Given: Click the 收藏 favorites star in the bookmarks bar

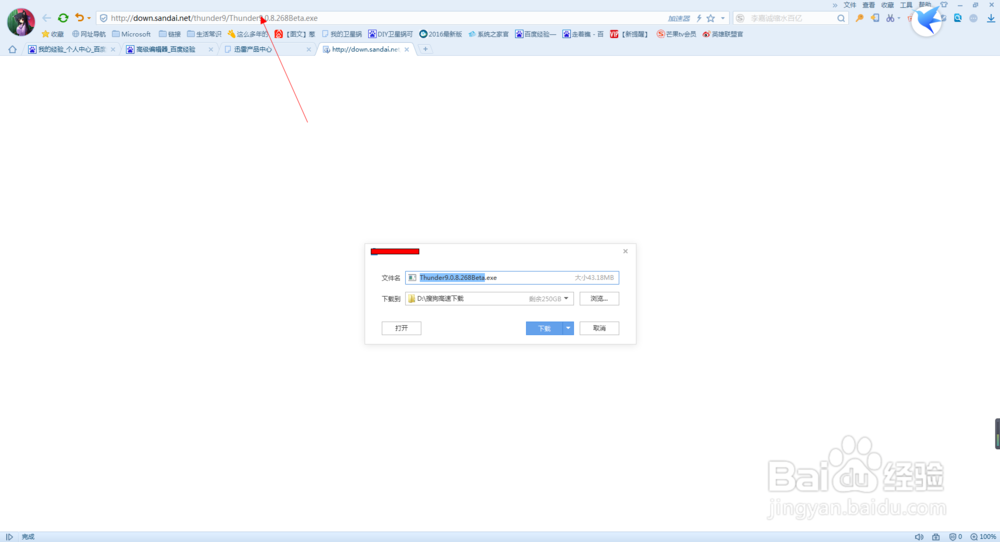Looking at the screenshot, I should pos(52,34).
